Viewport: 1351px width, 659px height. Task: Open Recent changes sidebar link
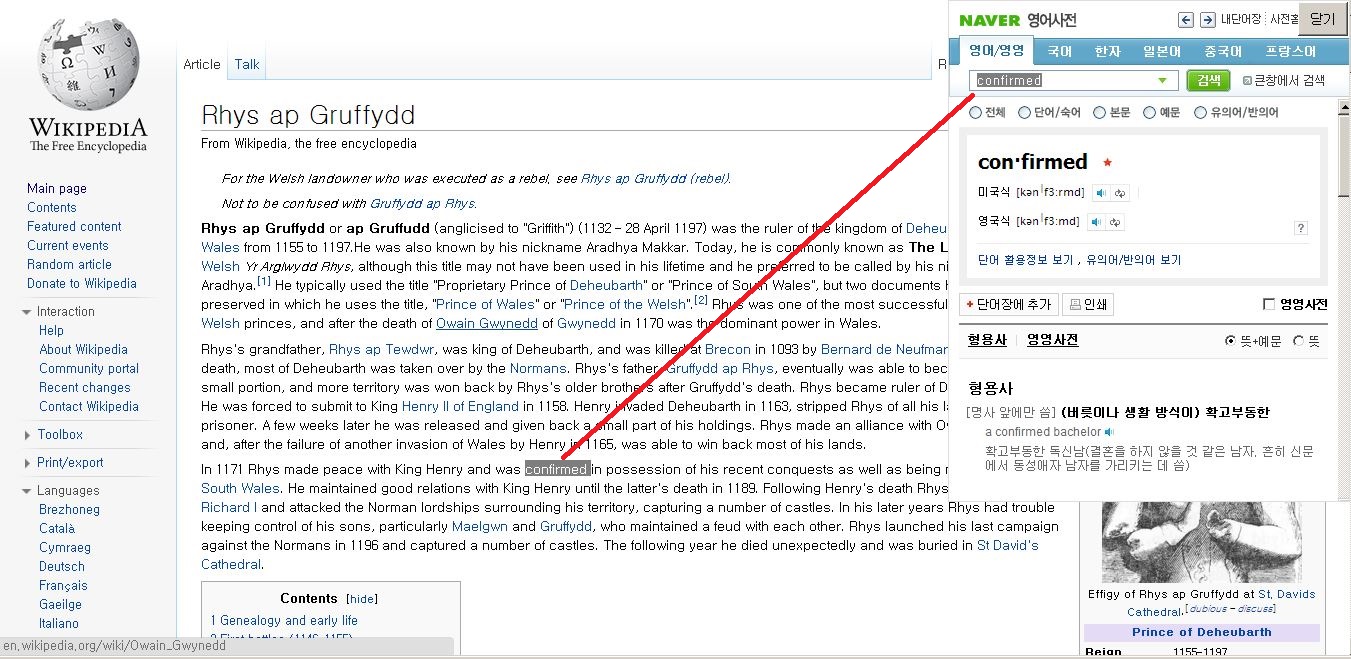tap(85, 387)
